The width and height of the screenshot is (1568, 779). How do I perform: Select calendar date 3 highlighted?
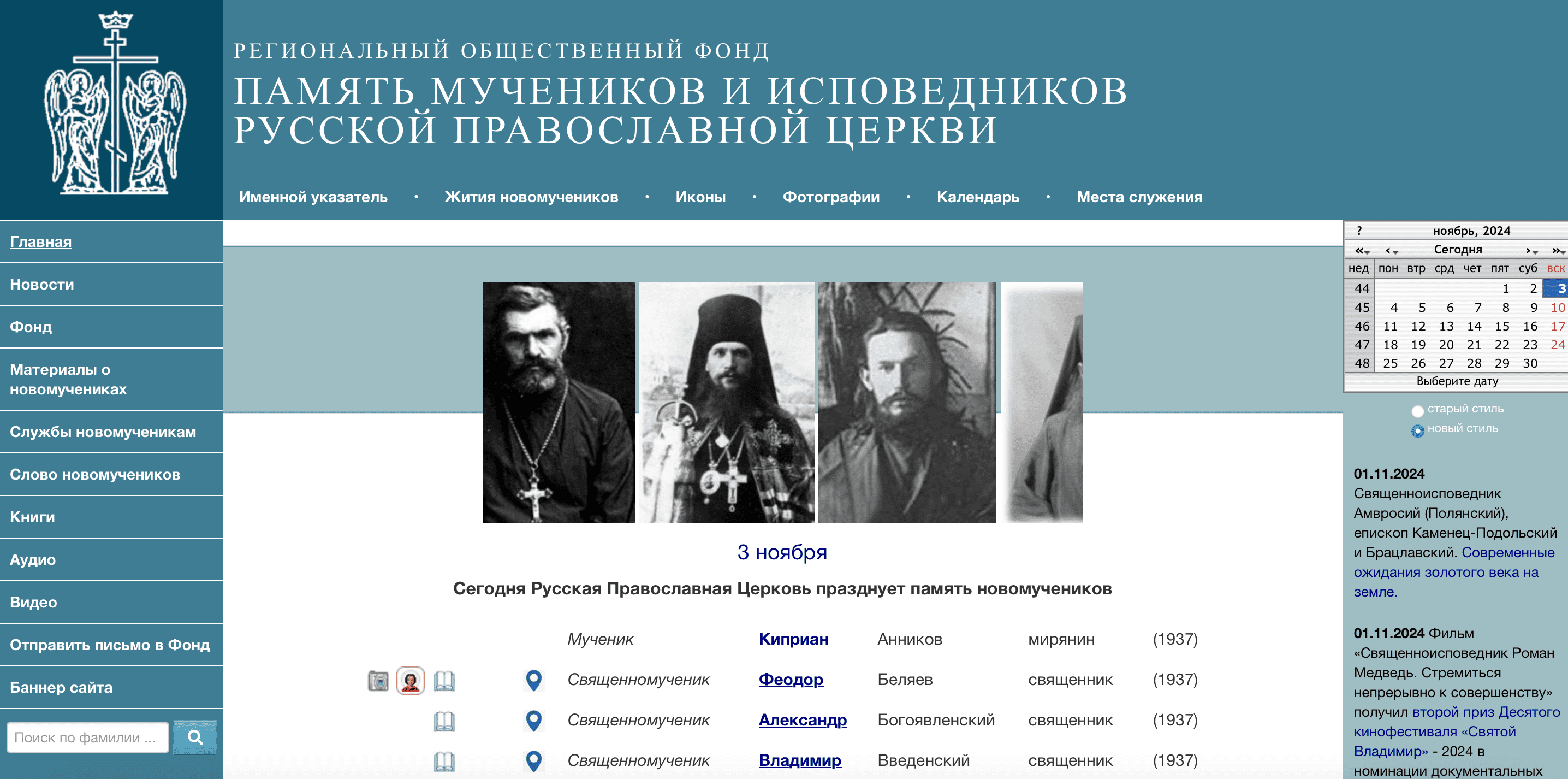click(x=1557, y=288)
